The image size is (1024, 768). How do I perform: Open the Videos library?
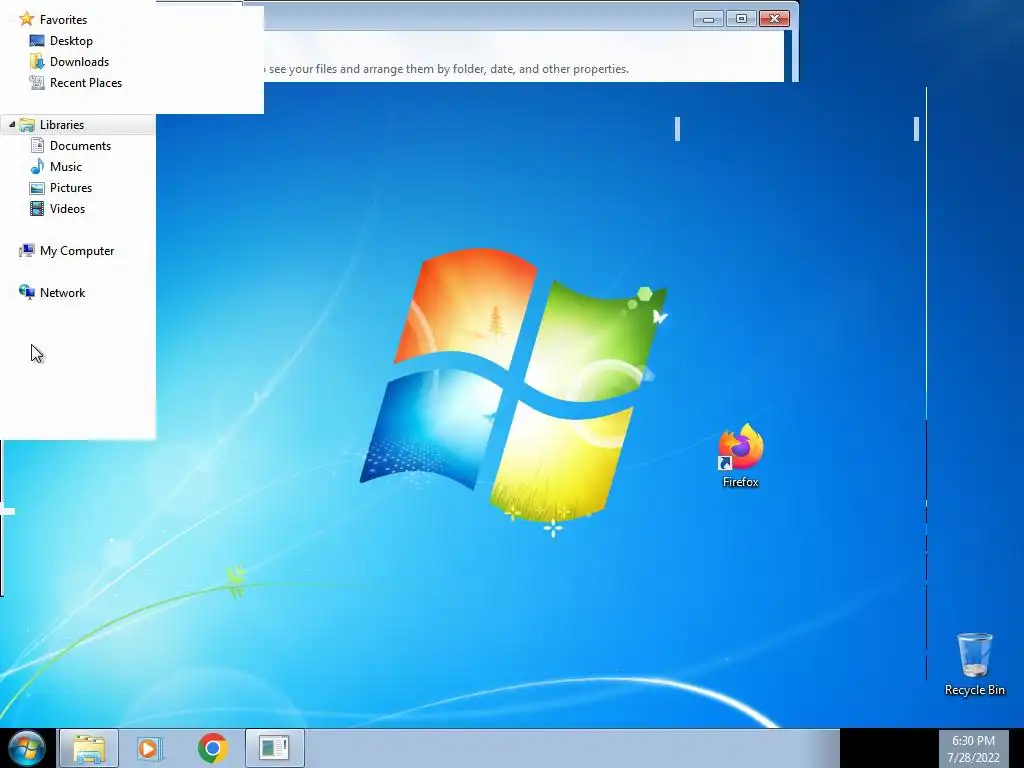[x=67, y=208]
